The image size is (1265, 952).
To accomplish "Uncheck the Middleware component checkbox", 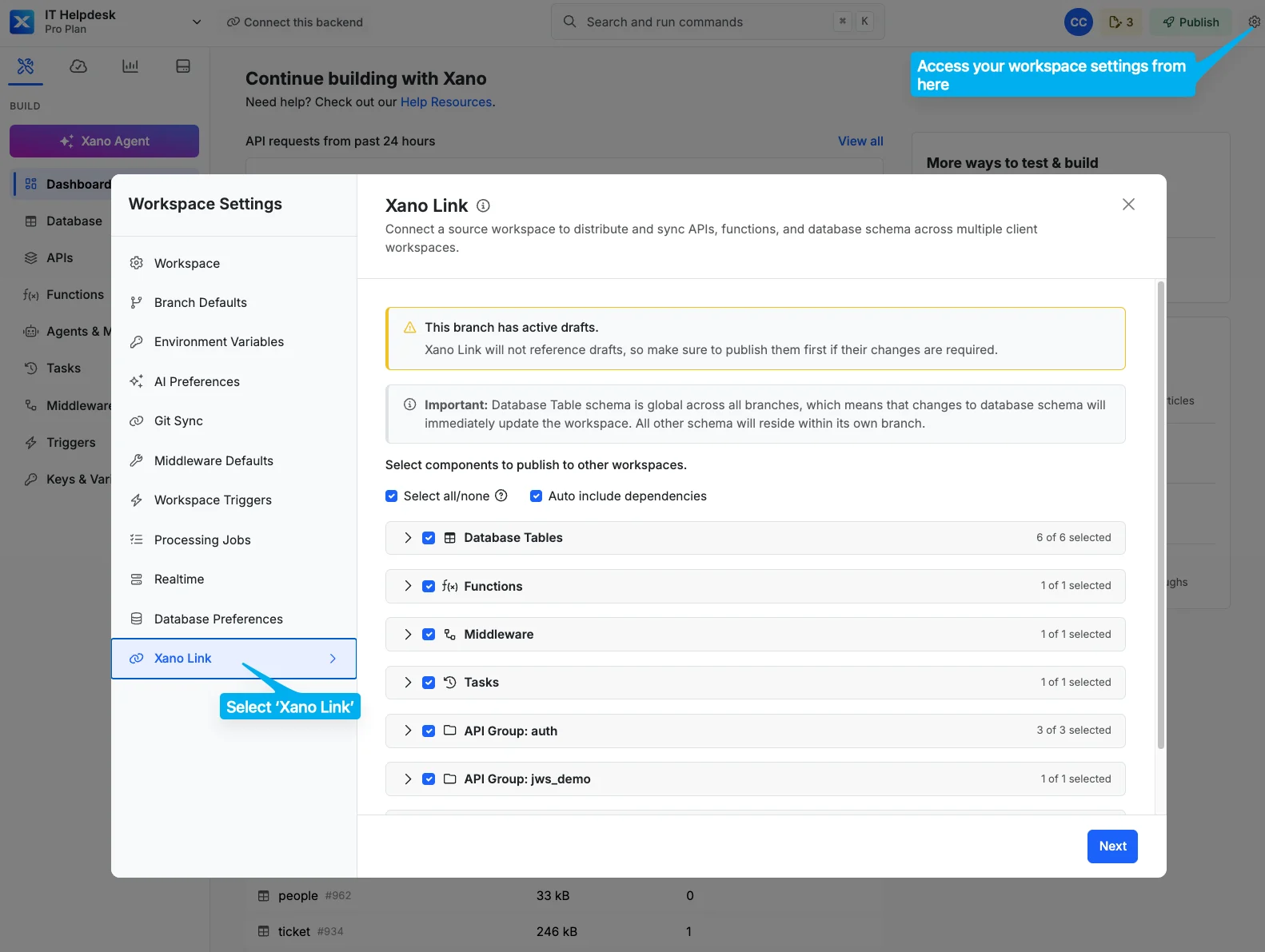I will pos(429,634).
